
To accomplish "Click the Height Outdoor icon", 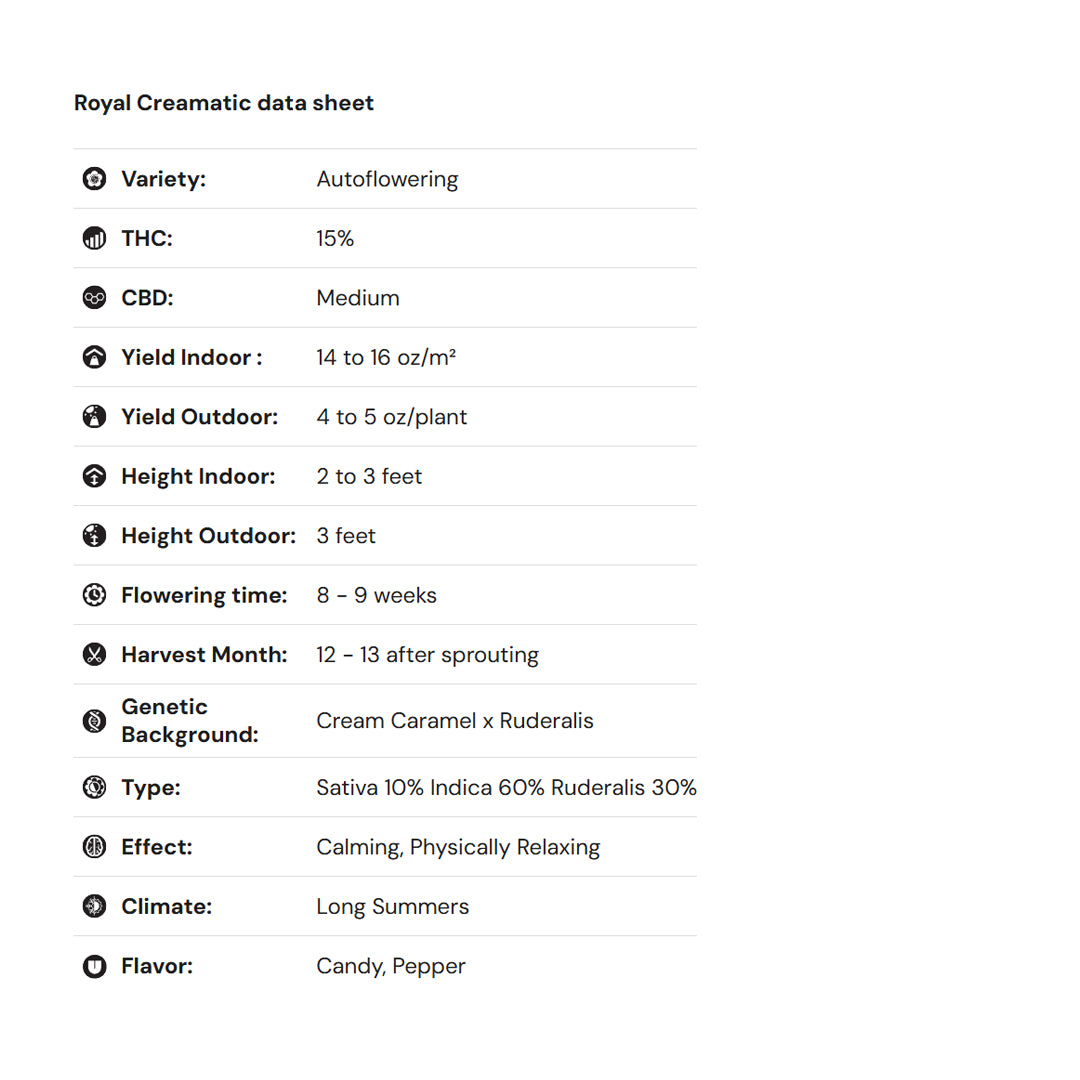I will click(x=94, y=536).
